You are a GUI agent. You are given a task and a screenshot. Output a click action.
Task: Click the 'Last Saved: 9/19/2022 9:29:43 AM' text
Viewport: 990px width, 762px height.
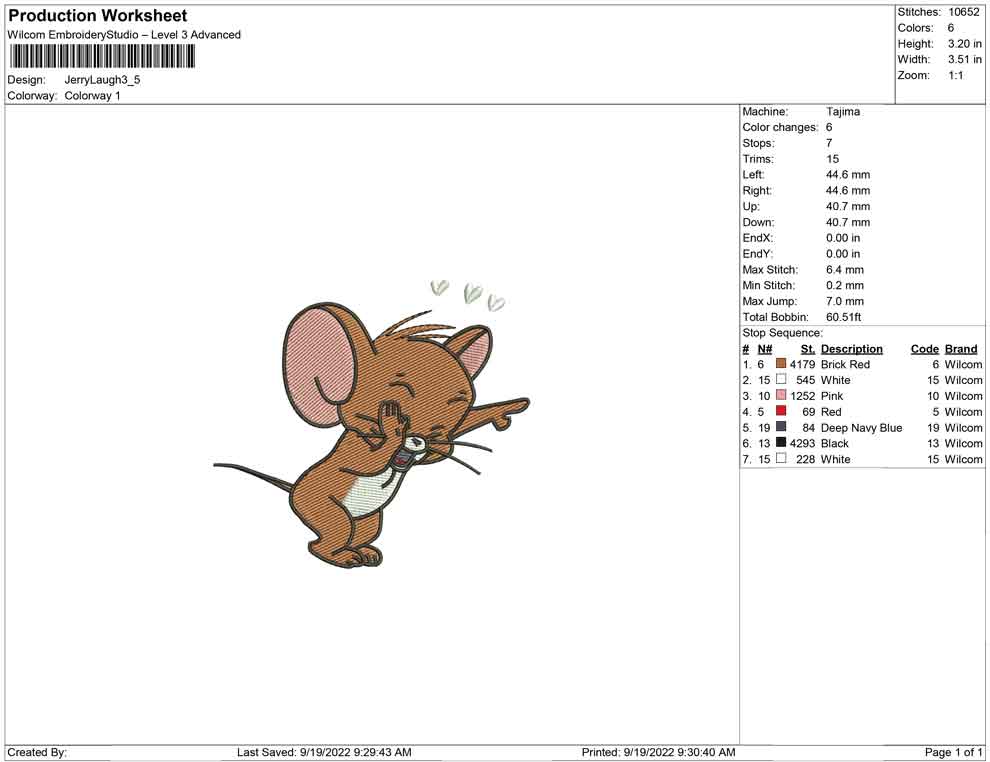[x=325, y=752]
